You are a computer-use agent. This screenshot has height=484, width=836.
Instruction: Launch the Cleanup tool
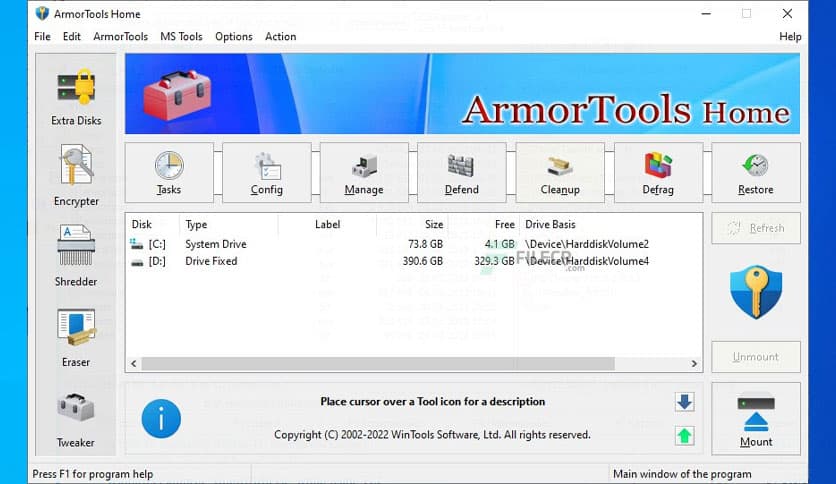(560, 173)
